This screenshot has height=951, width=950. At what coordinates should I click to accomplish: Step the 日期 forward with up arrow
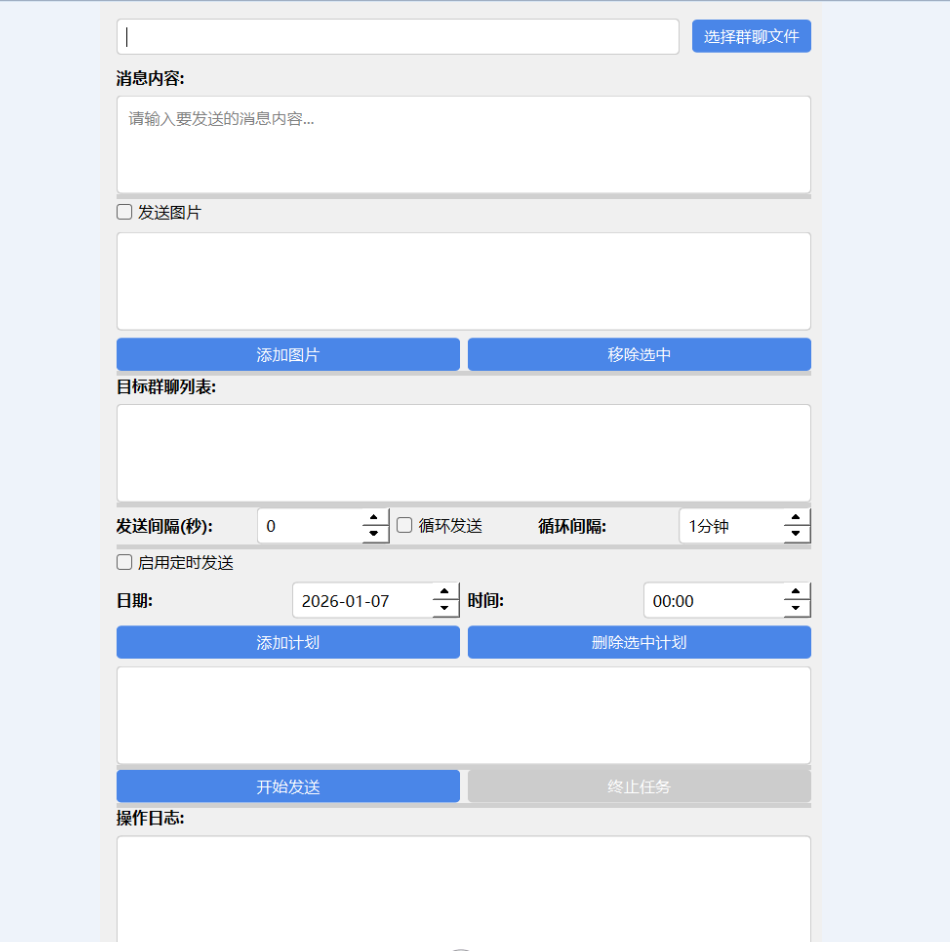pyautogui.click(x=446, y=593)
